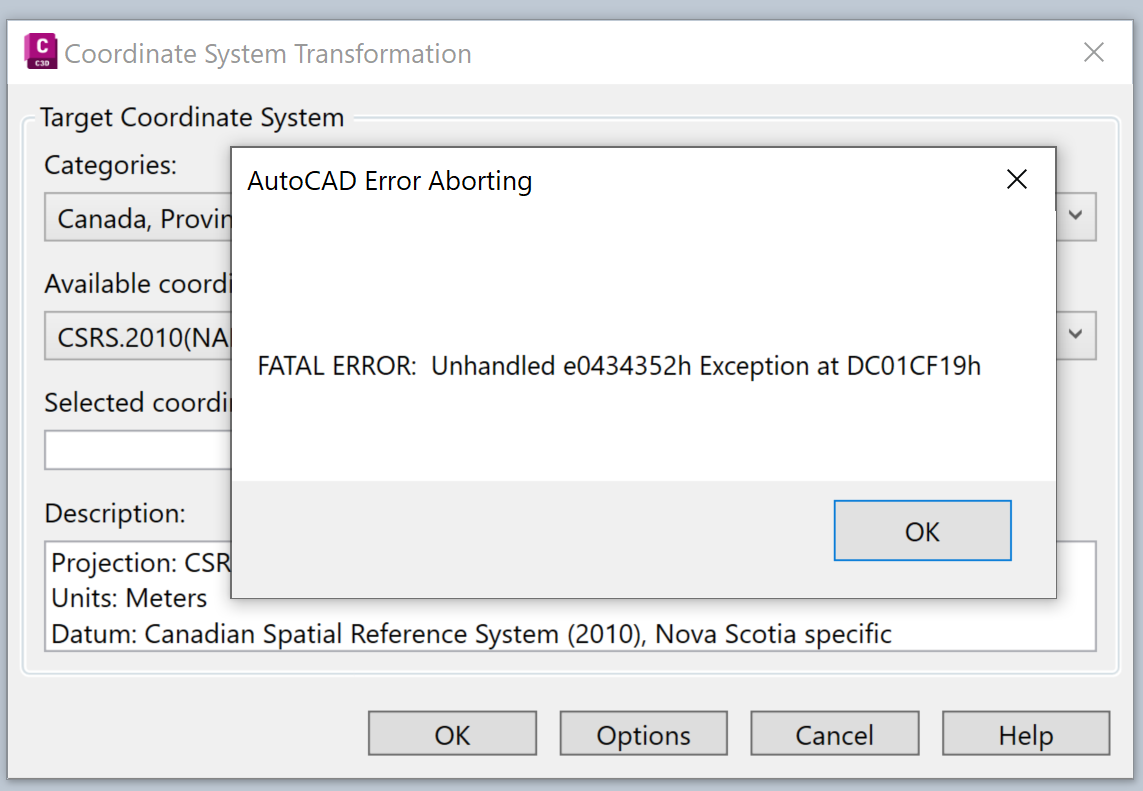Close the AutoCAD Error Aborting dialog
Screen dimensions: 1143x791
pyautogui.click(x=1017, y=179)
